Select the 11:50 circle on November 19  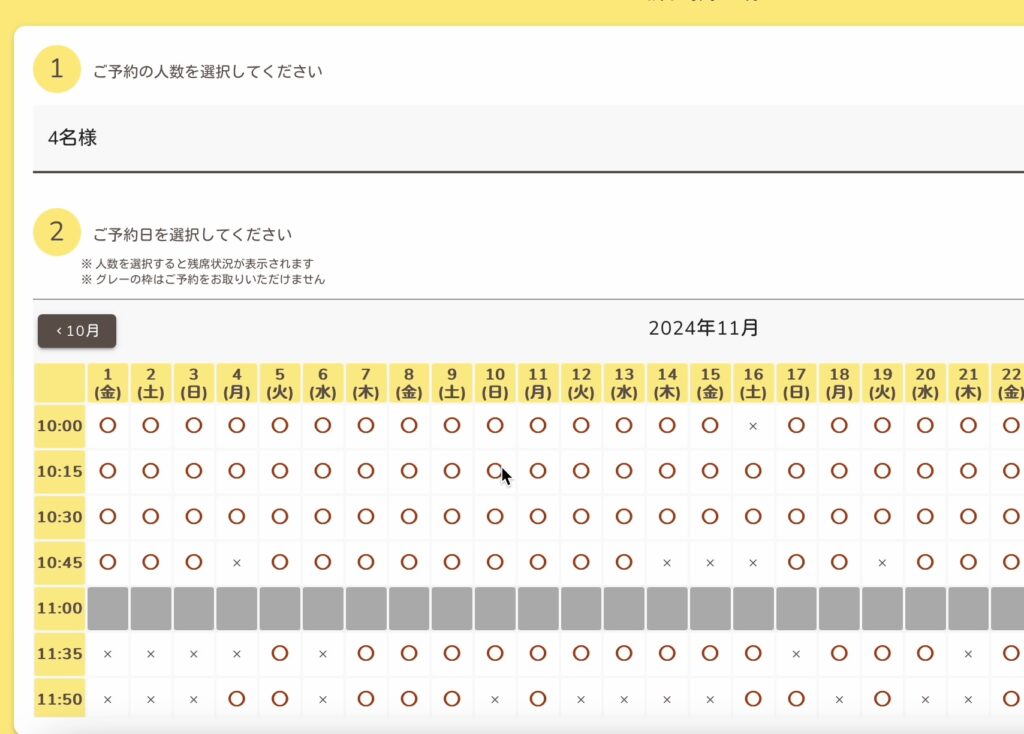click(882, 699)
